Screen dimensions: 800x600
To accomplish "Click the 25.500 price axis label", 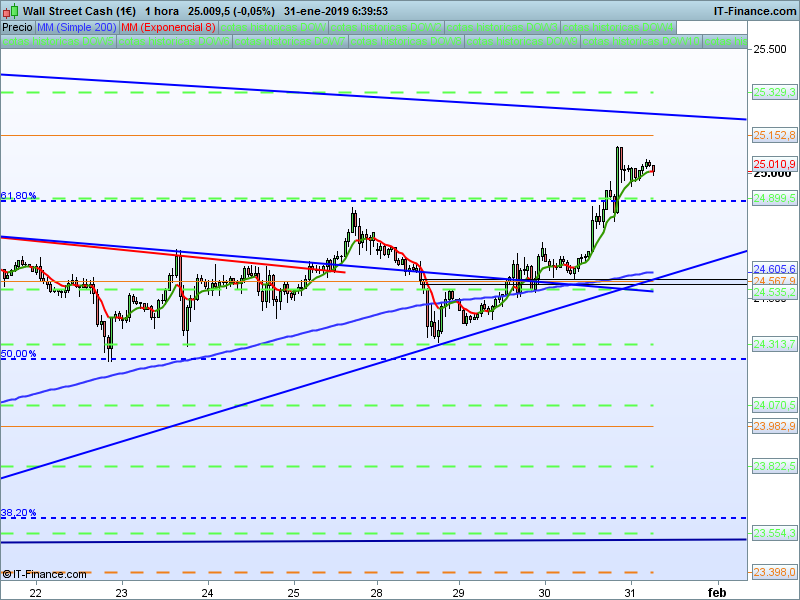I will (770, 49).
